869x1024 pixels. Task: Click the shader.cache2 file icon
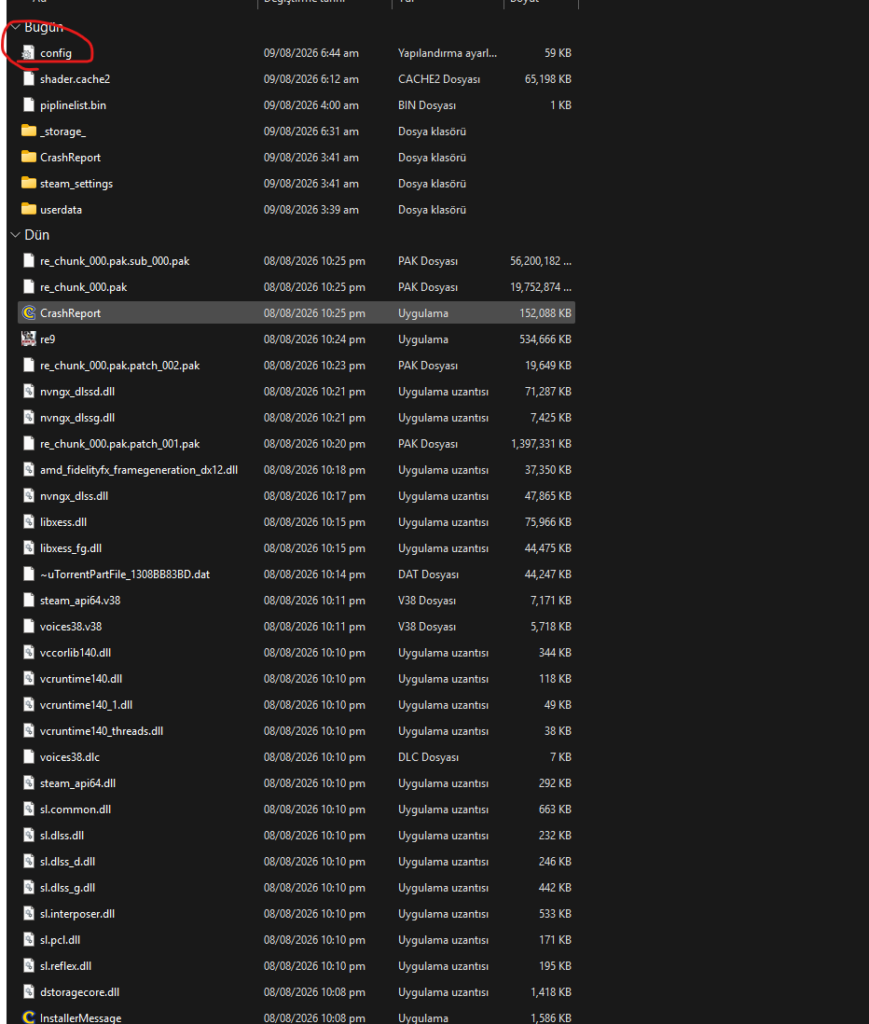point(28,79)
